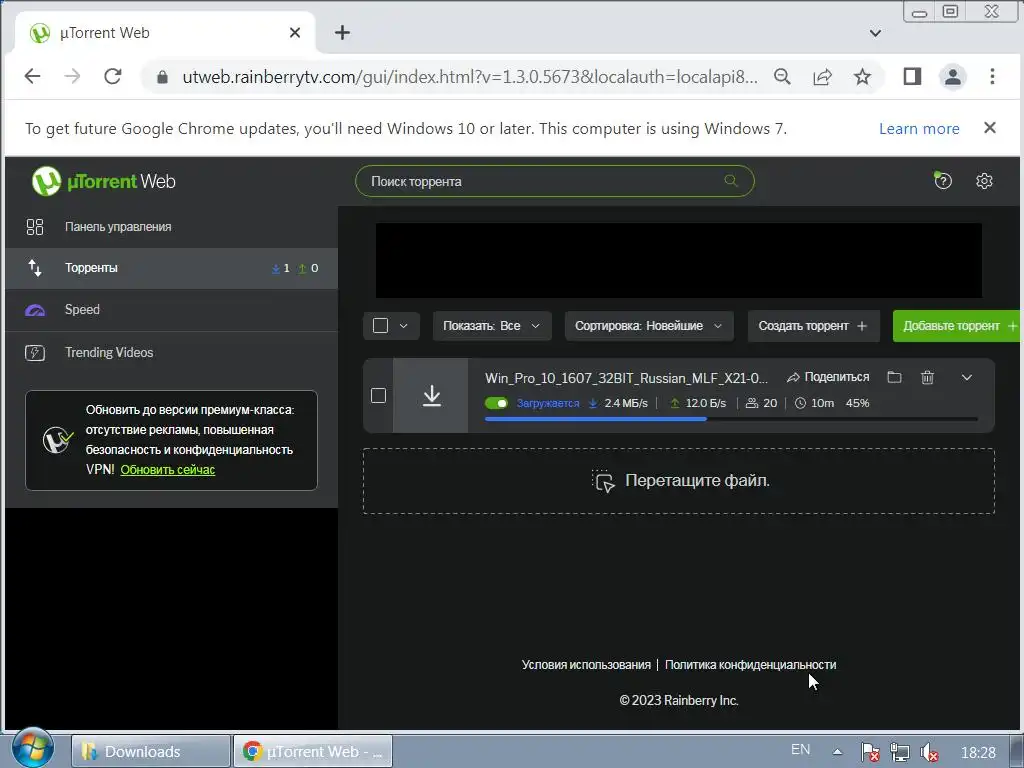The image size is (1024, 768).
Task: Click the share page icon in the address bar
Action: [822, 76]
